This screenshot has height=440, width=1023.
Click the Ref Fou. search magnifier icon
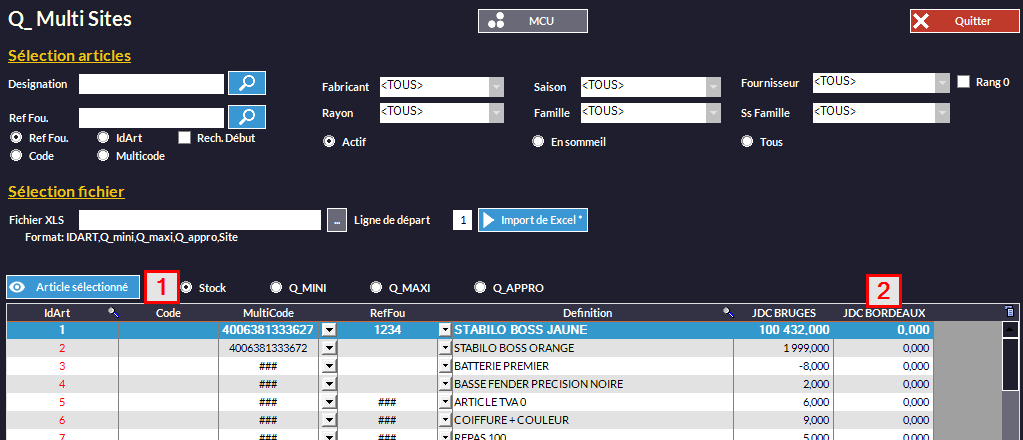tap(246, 117)
